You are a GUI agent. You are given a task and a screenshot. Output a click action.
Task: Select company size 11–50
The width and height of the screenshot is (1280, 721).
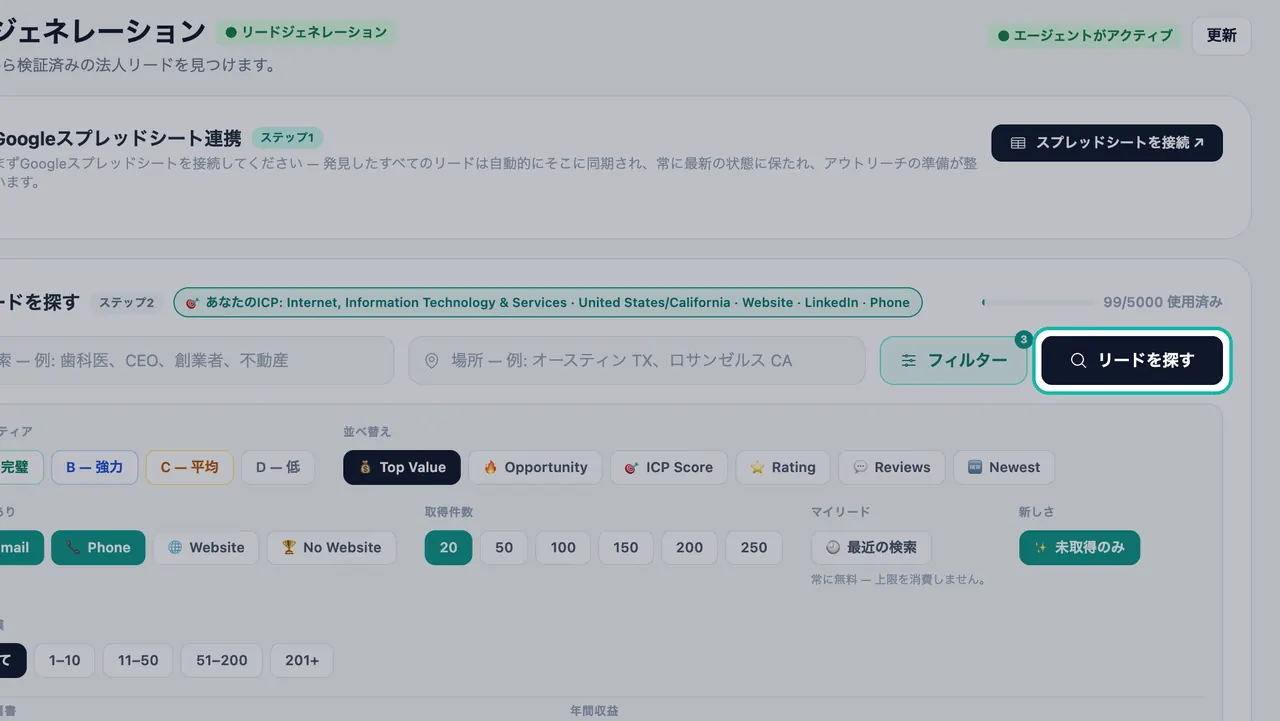(138, 660)
